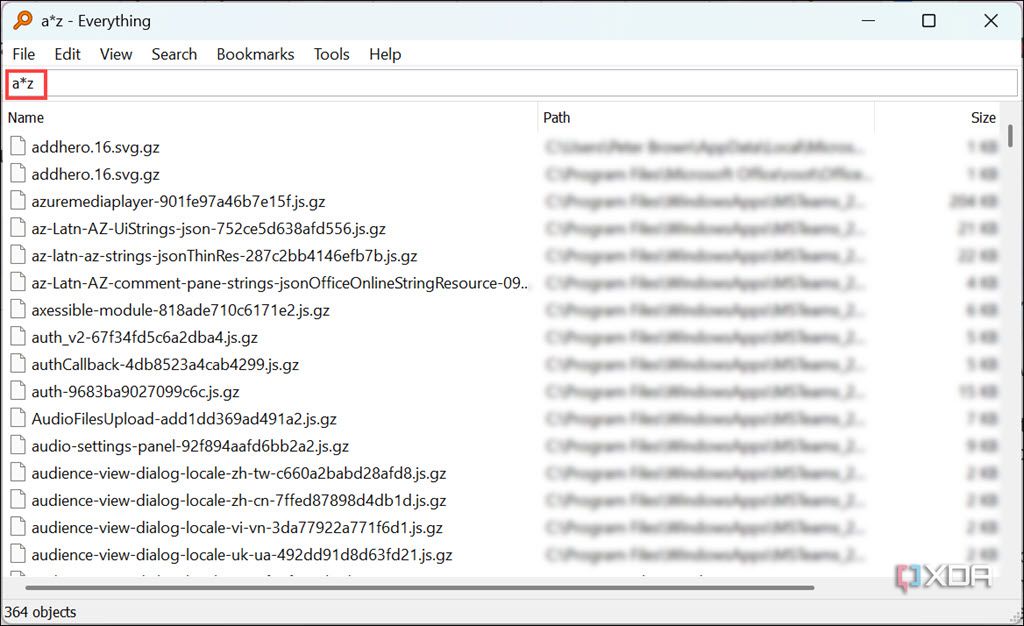Click the Everything magnifier icon in the title bar
The height and width of the screenshot is (626, 1024).
[22, 20]
